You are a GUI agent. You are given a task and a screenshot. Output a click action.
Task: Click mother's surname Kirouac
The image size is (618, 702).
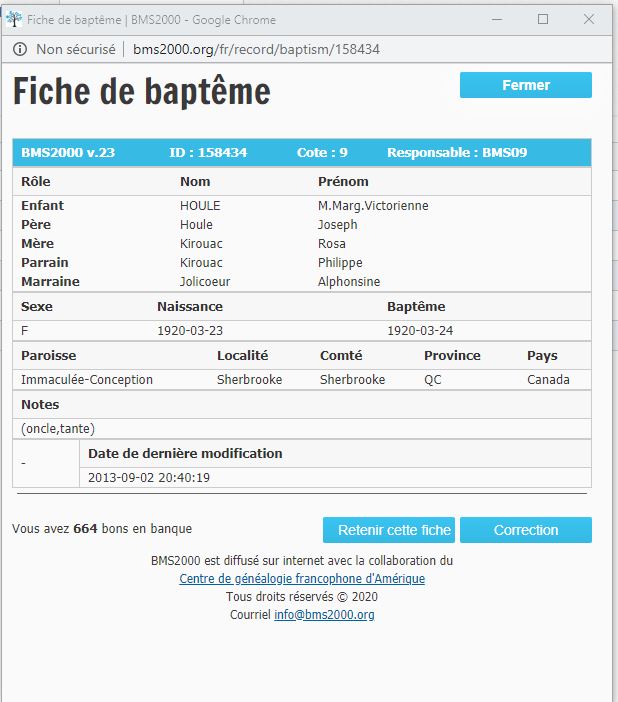click(201, 244)
